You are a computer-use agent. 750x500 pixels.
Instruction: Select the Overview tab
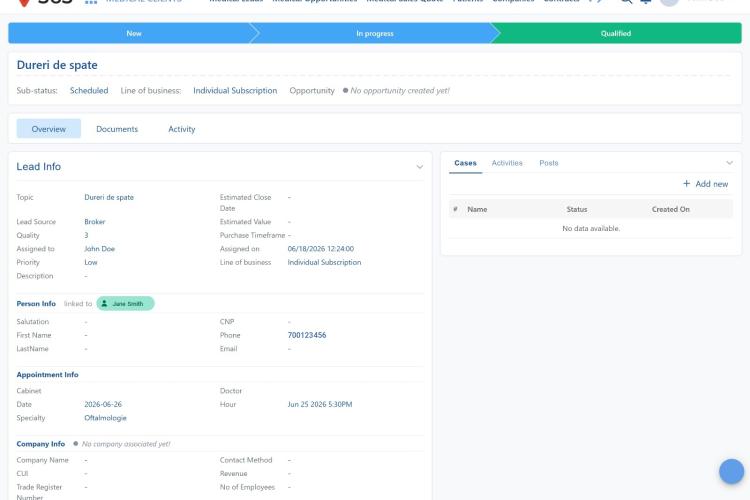click(49, 129)
